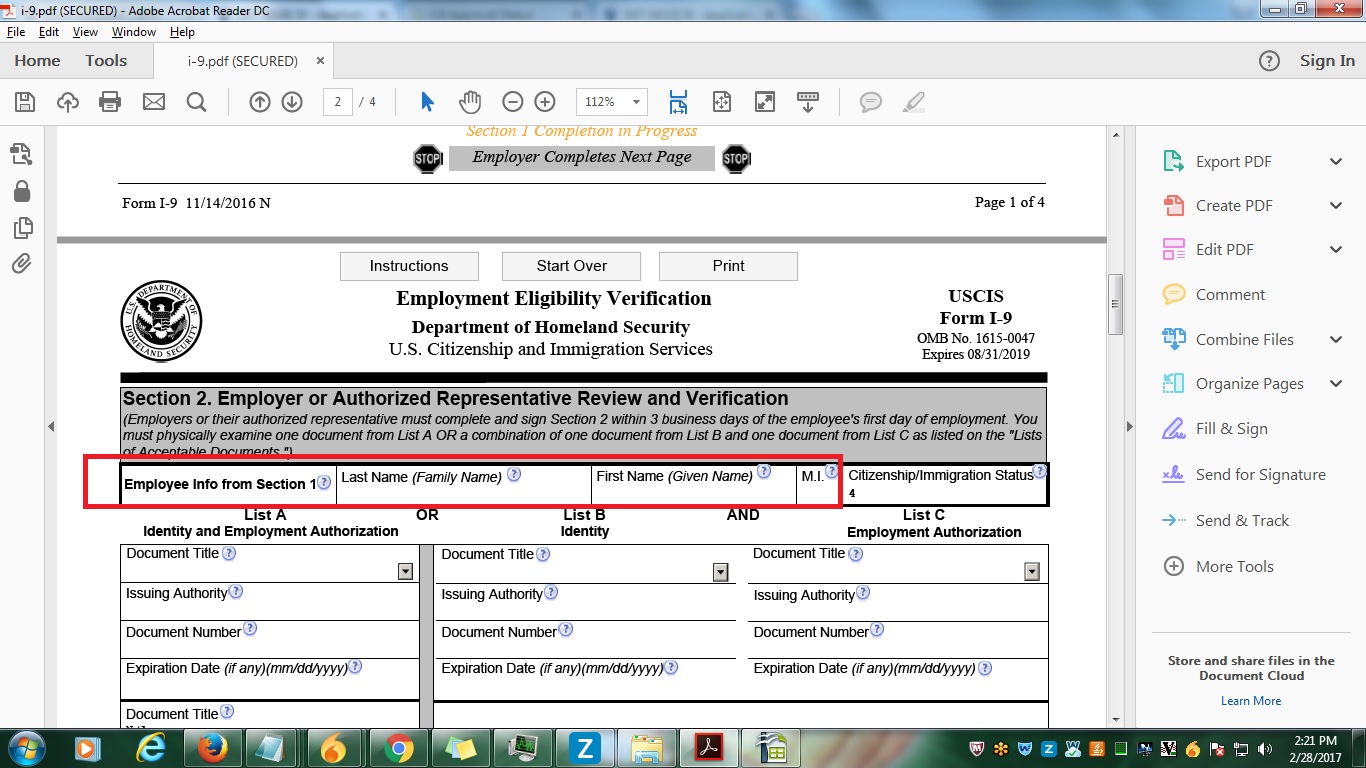Switch to the Home tab
The image size is (1366, 768).
click(x=36, y=60)
